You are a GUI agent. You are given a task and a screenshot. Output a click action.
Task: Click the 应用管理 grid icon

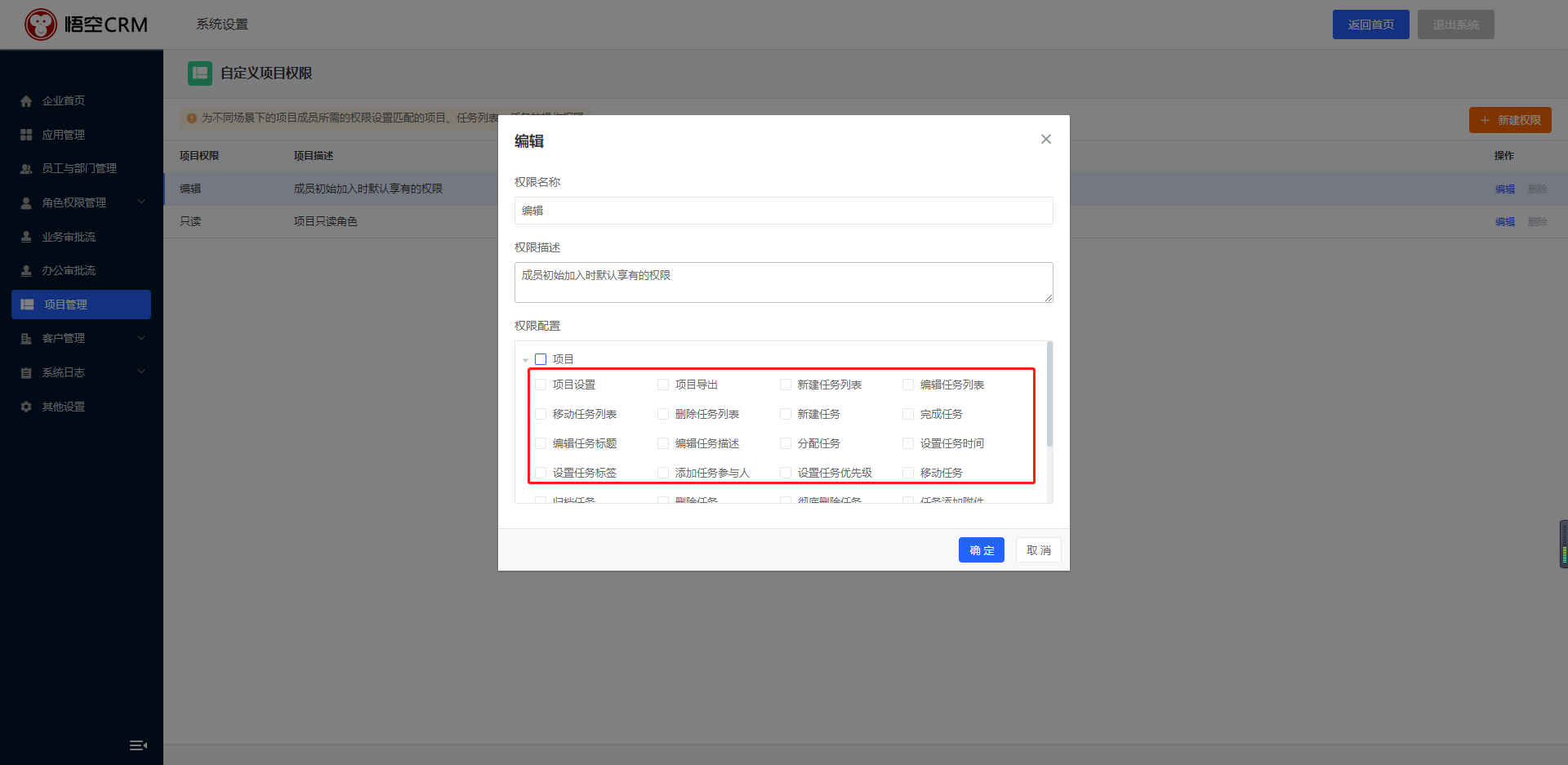click(26, 135)
